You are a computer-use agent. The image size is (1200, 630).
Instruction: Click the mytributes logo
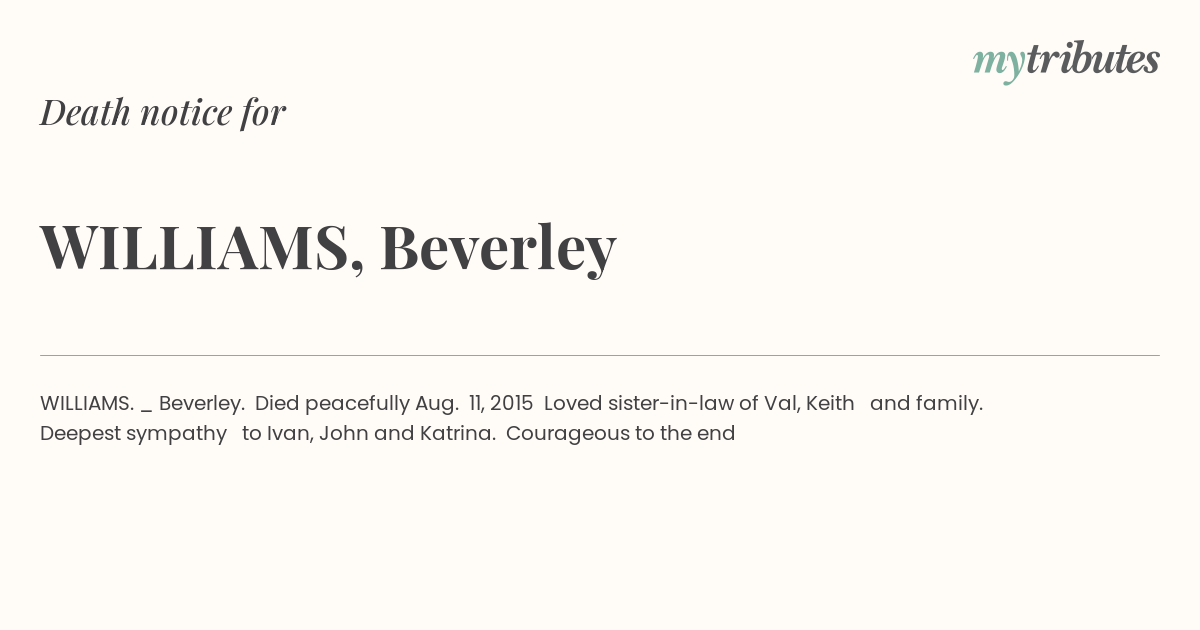(1066, 61)
